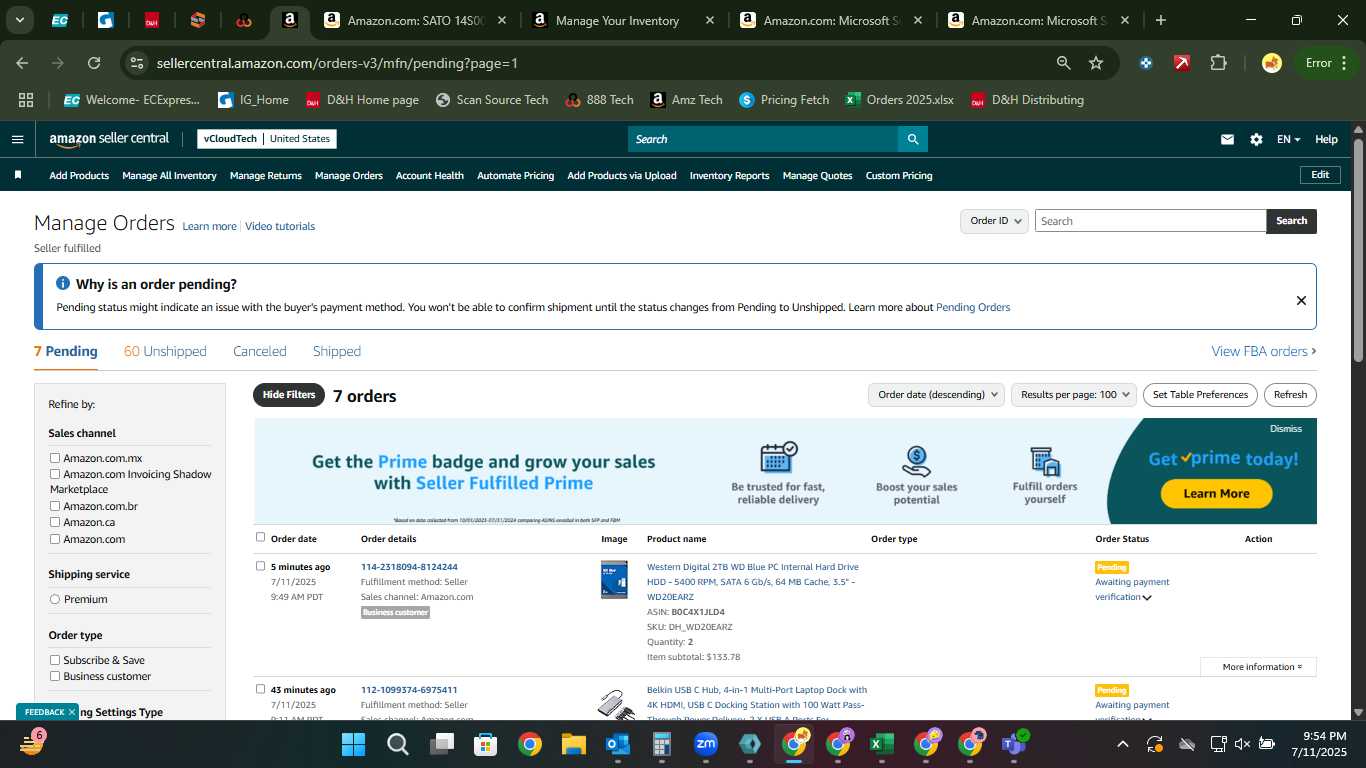Viewport: 1366px width, 768px height.
Task: Open the EN language dropdown
Action: pos(1289,139)
